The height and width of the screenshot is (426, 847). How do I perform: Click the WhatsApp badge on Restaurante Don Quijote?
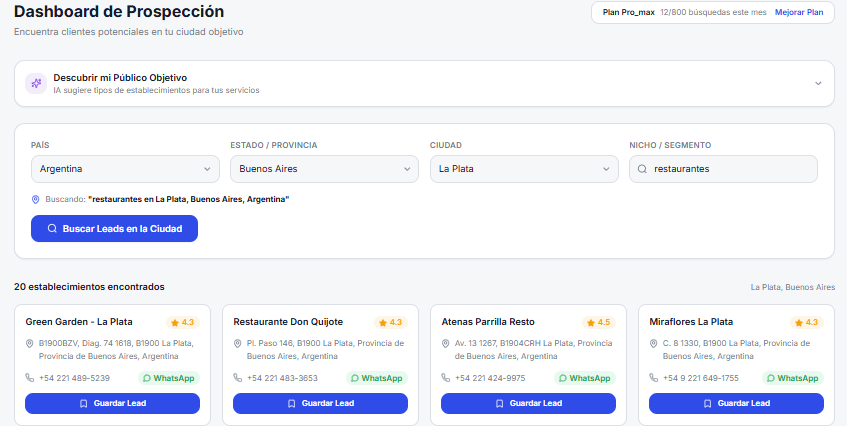tap(377, 378)
